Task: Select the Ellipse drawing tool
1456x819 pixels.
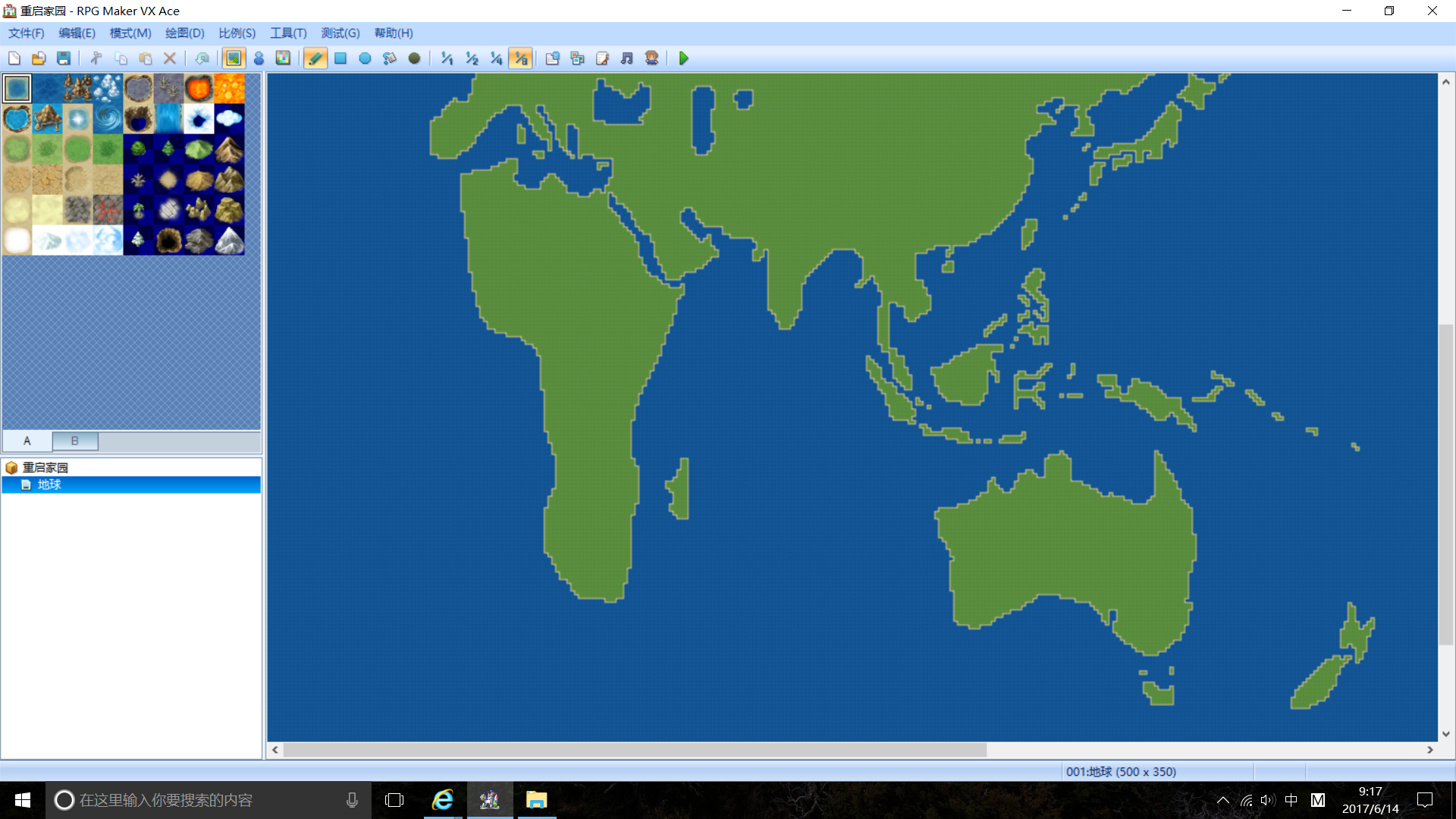Action: (365, 58)
